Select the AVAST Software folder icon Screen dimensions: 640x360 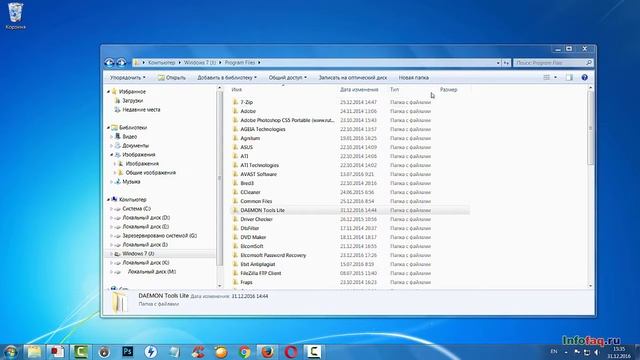click(x=235, y=174)
